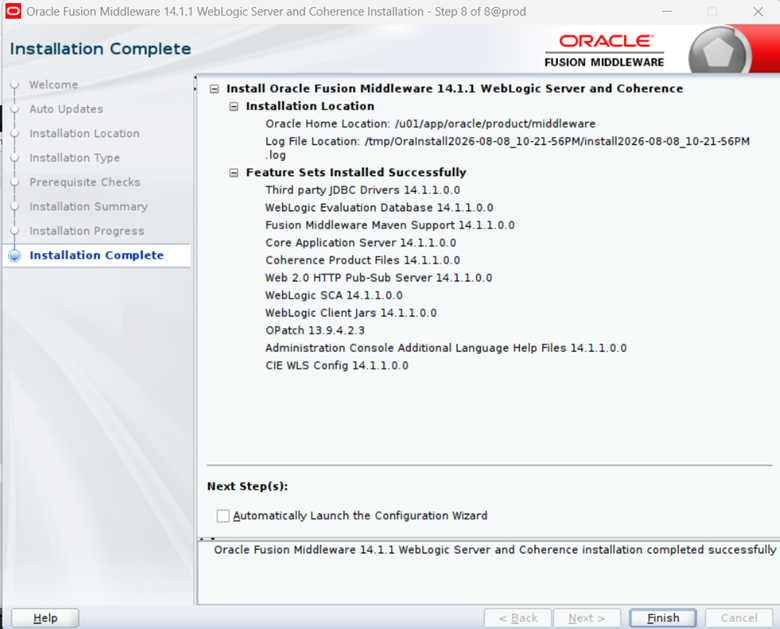This screenshot has height=629, width=780.
Task: Click the Next Step(s) heading
Action: pyautogui.click(x=247, y=486)
